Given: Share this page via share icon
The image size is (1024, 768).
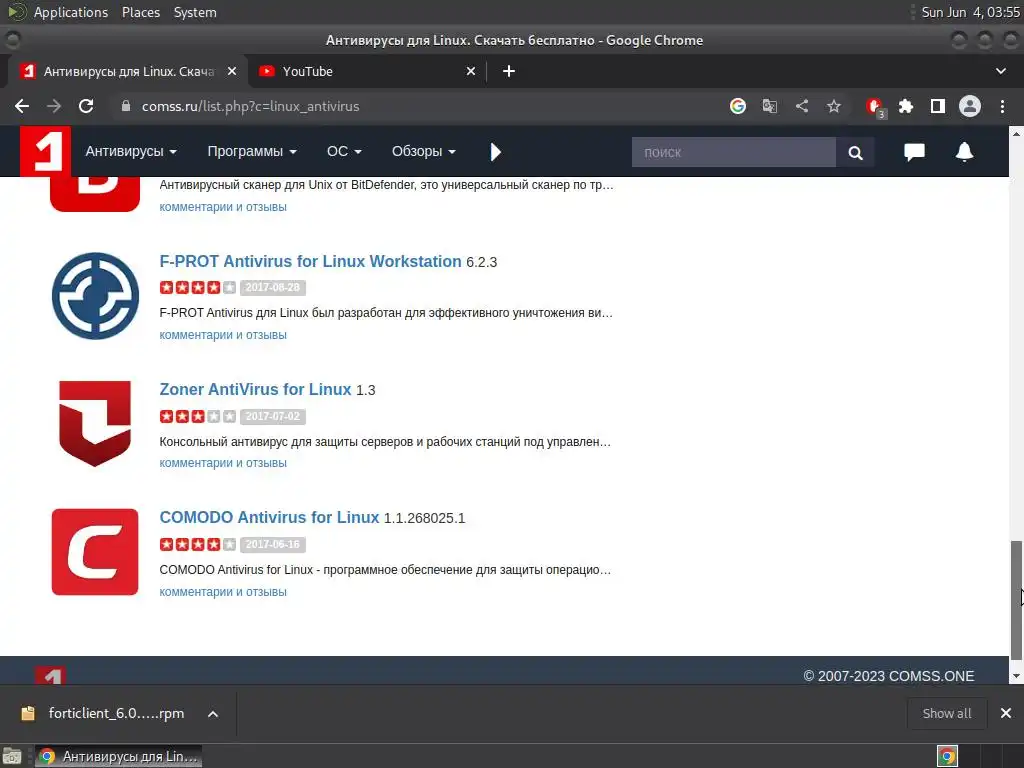Looking at the screenshot, I should 802,106.
